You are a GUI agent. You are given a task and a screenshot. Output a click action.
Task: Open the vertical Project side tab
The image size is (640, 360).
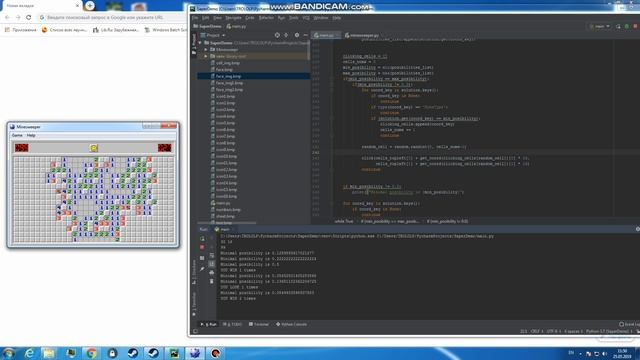194,44
